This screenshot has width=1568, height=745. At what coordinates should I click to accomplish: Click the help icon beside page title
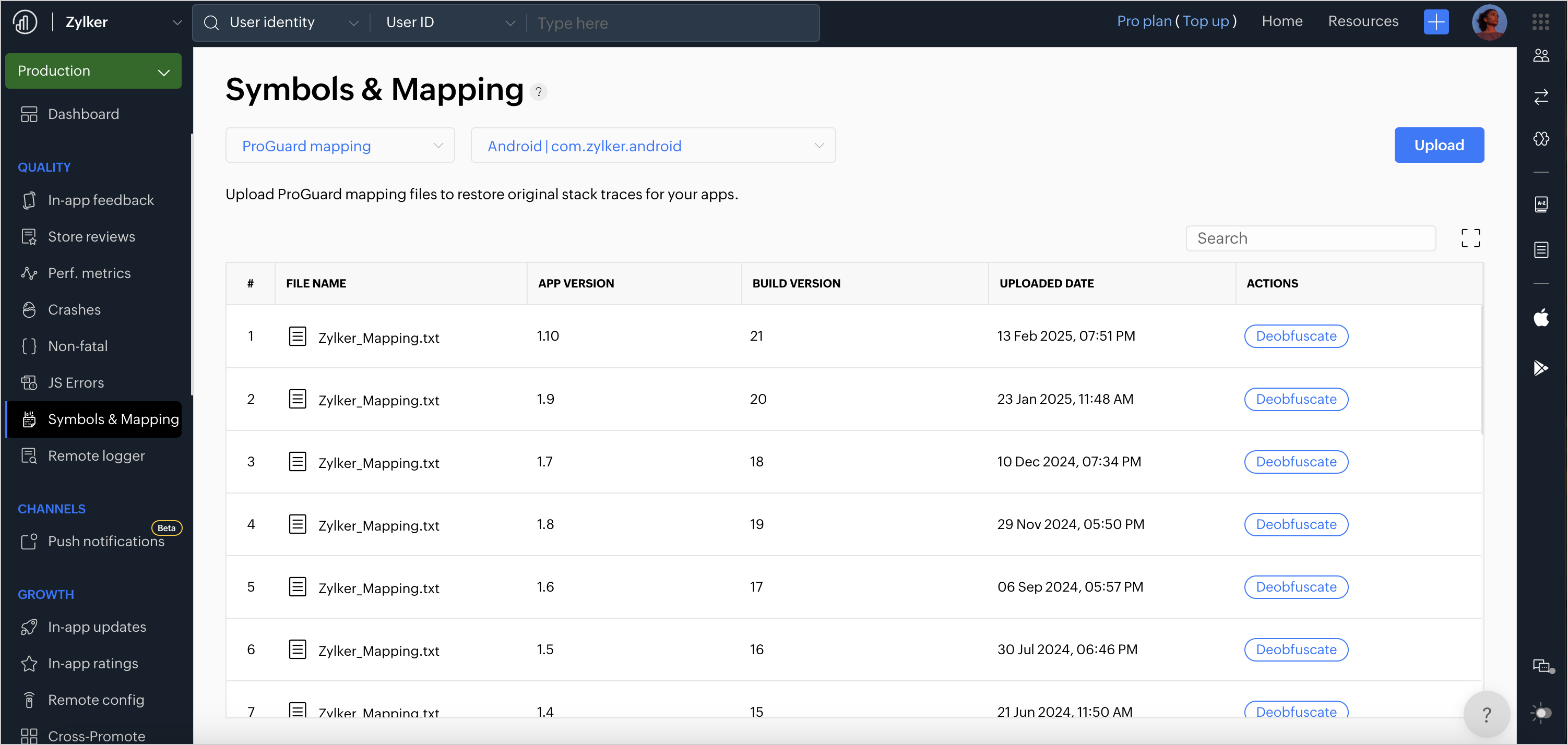(x=538, y=92)
